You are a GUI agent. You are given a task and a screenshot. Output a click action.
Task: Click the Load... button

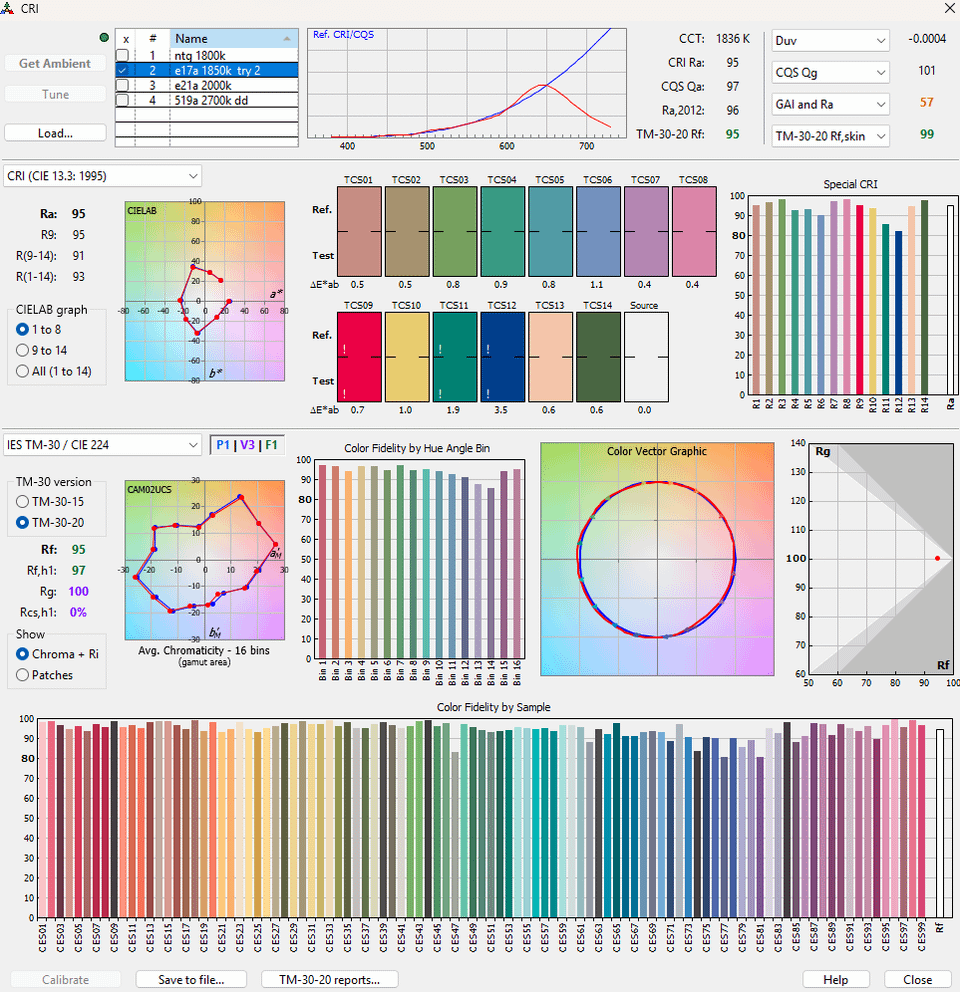point(55,132)
